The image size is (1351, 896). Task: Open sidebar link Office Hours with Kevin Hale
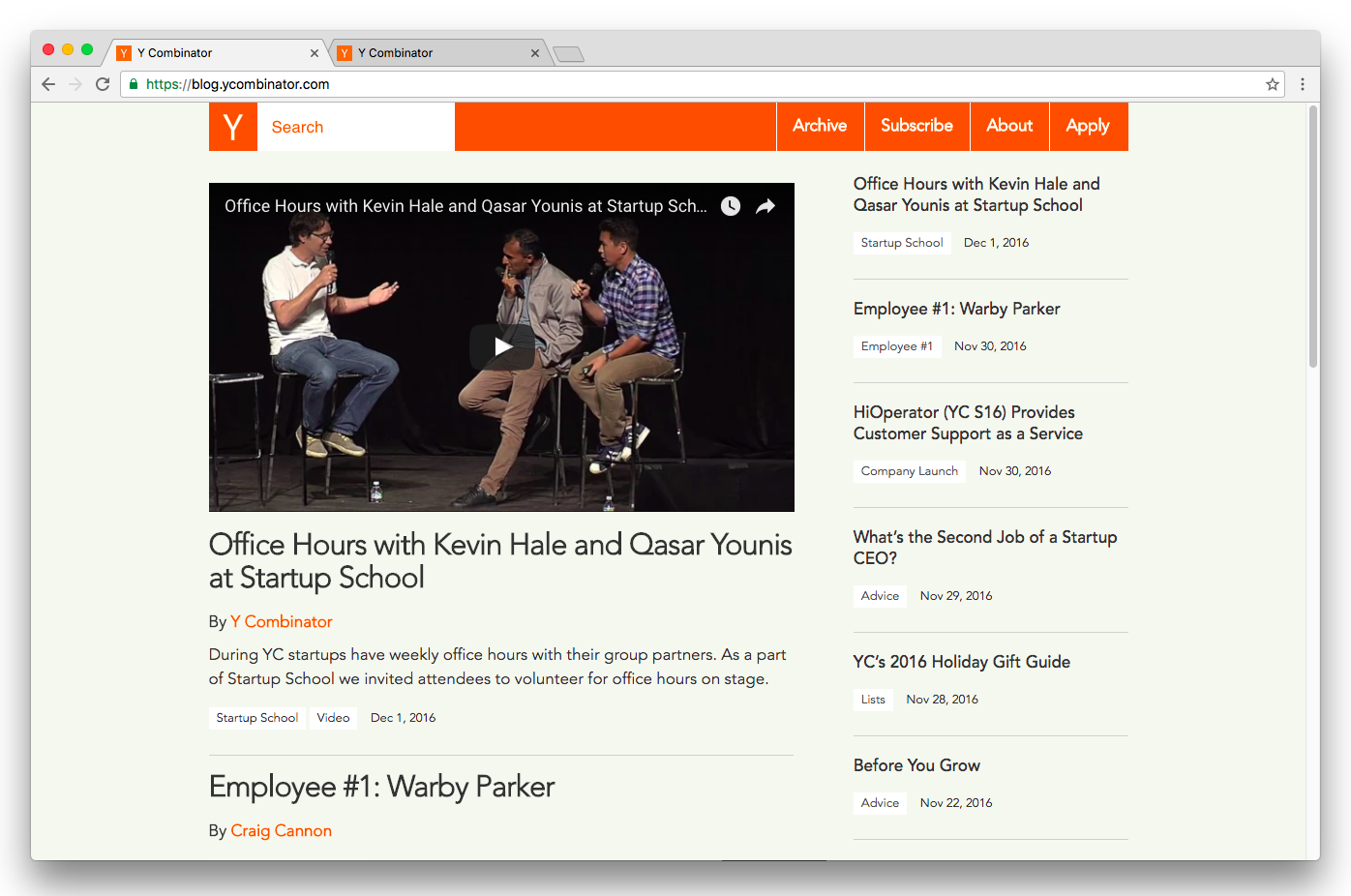(x=976, y=194)
